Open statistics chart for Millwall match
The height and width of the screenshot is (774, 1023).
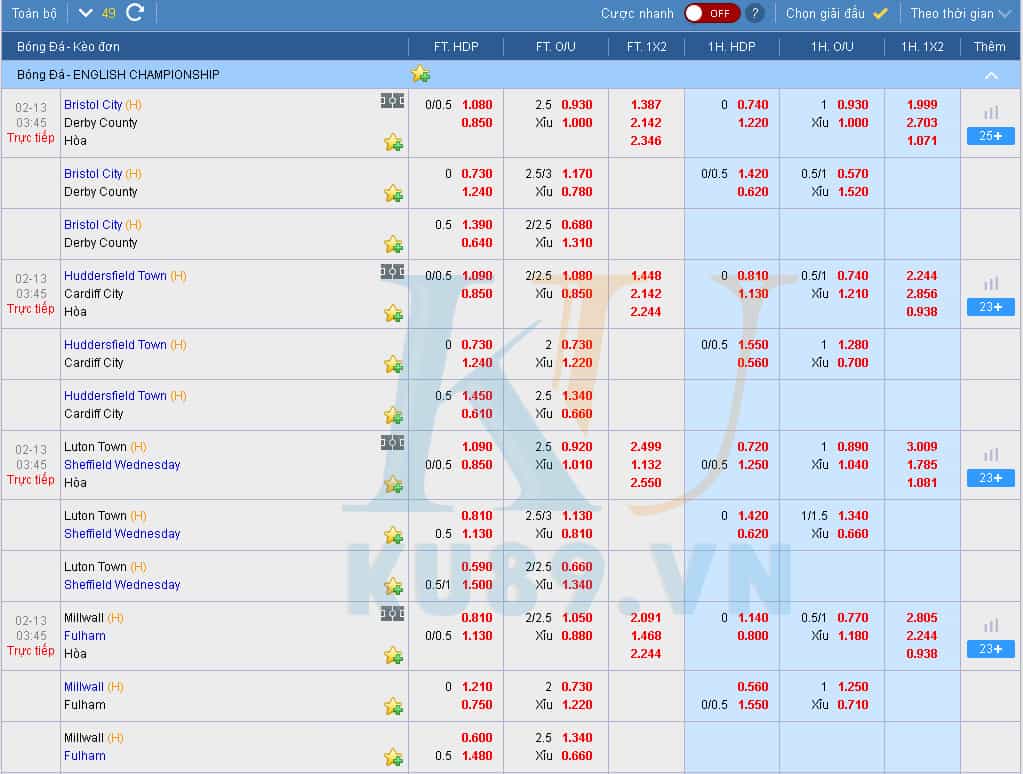pyautogui.click(x=991, y=625)
